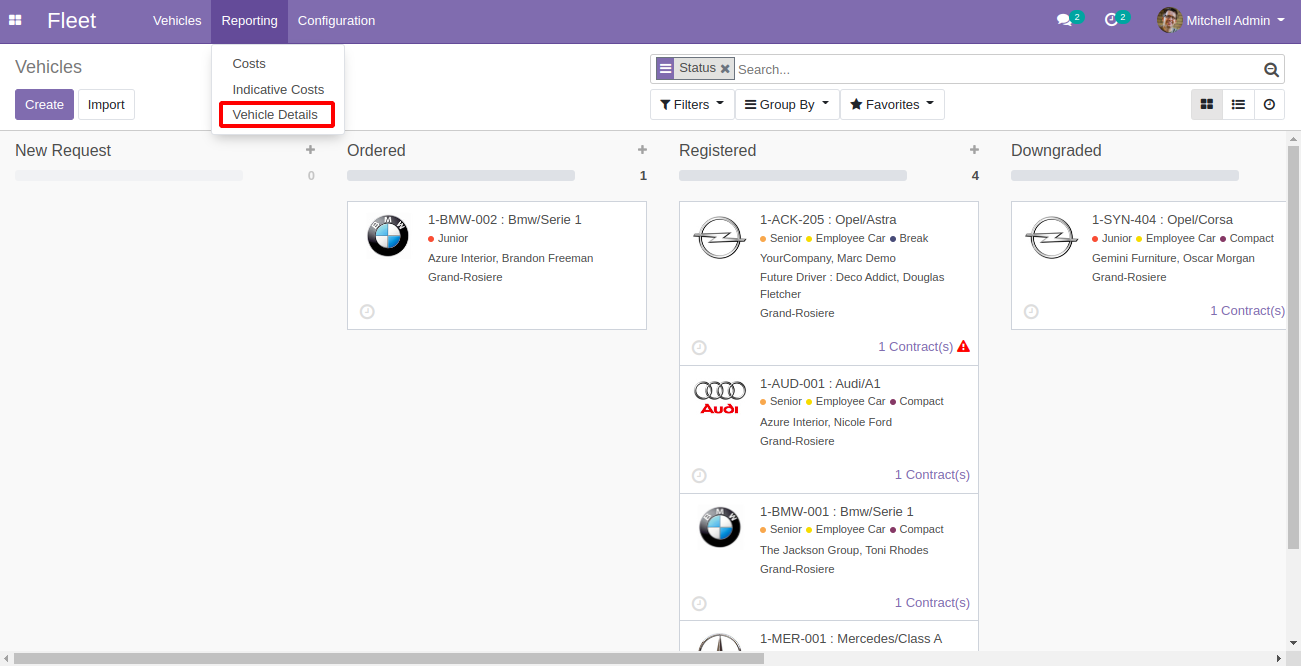Open the 1-BMW-002 : Bmw/Serie 1 card
The width and height of the screenshot is (1301, 666).
coord(497,266)
